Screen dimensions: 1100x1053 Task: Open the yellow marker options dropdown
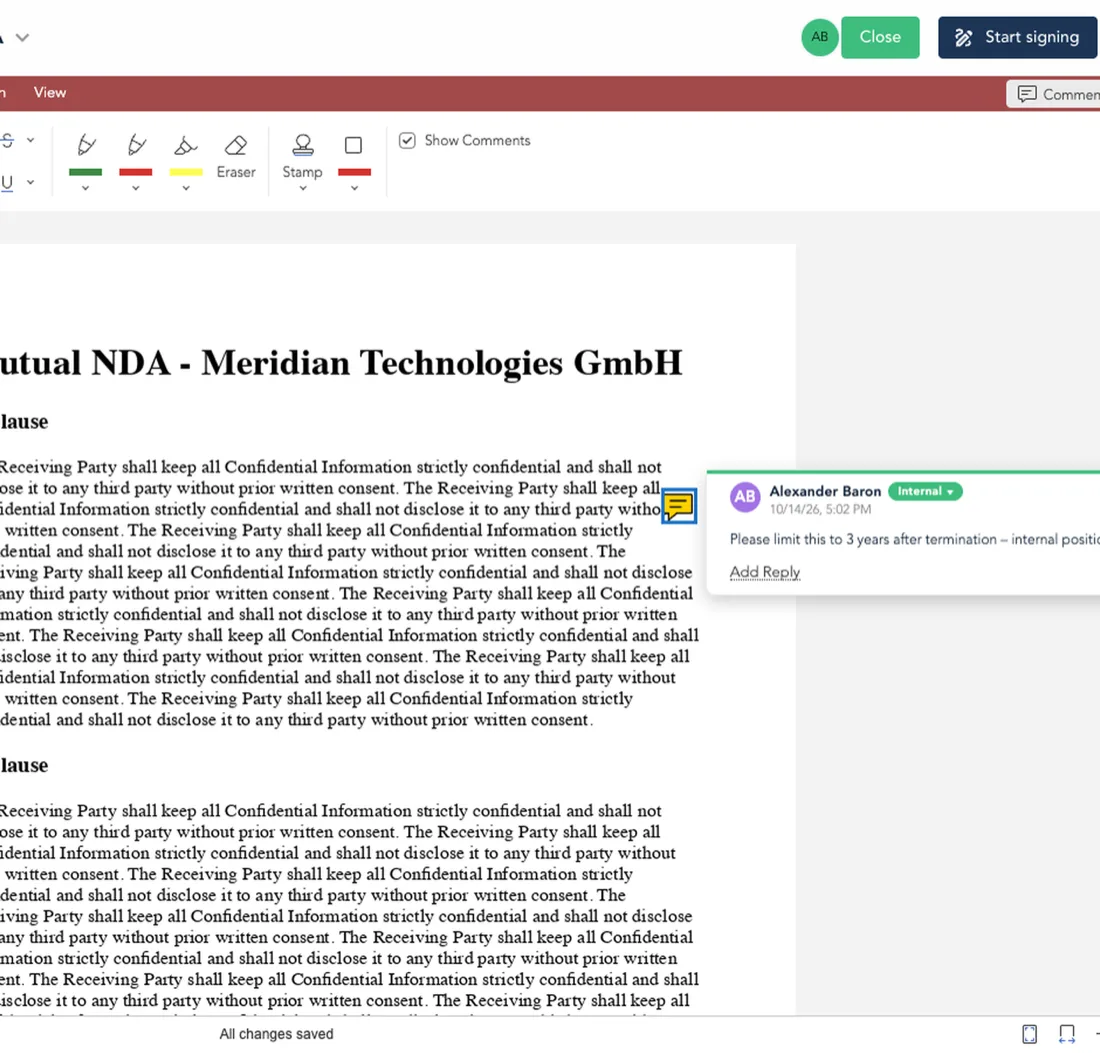click(x=186, y=188)
